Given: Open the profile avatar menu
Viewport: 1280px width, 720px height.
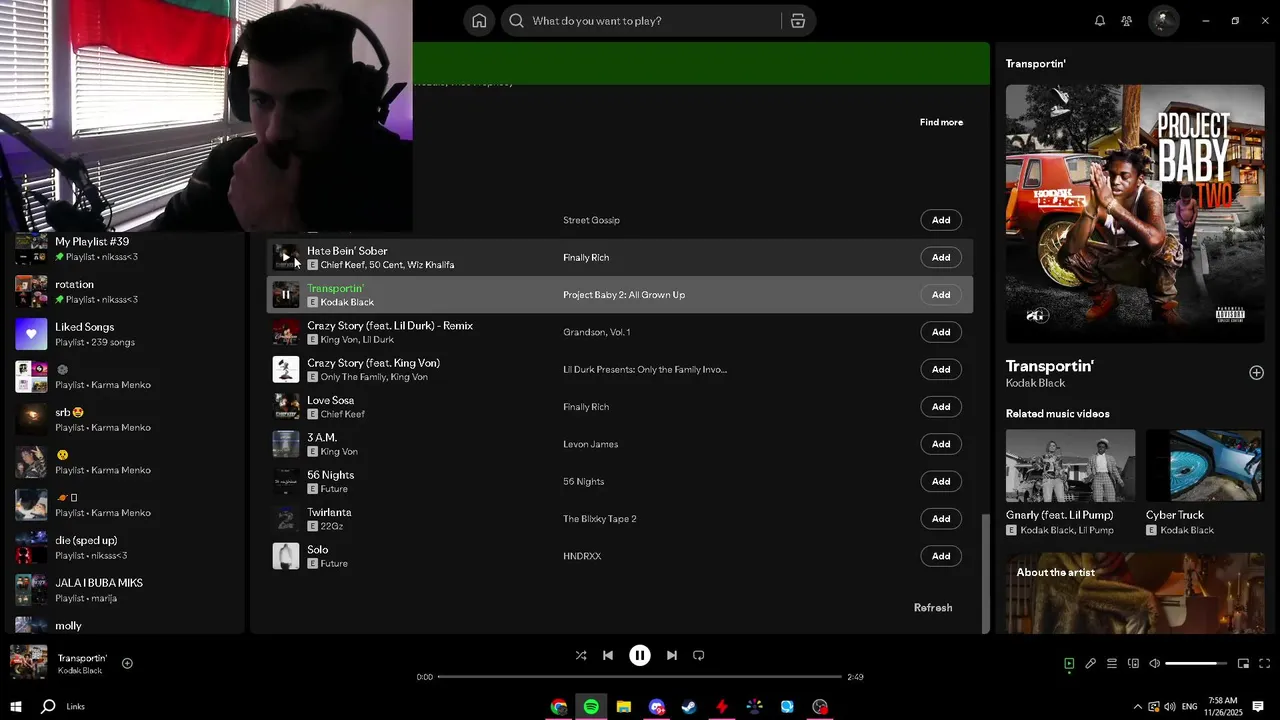Looking at the screenshot, I should pos(1163,21).
